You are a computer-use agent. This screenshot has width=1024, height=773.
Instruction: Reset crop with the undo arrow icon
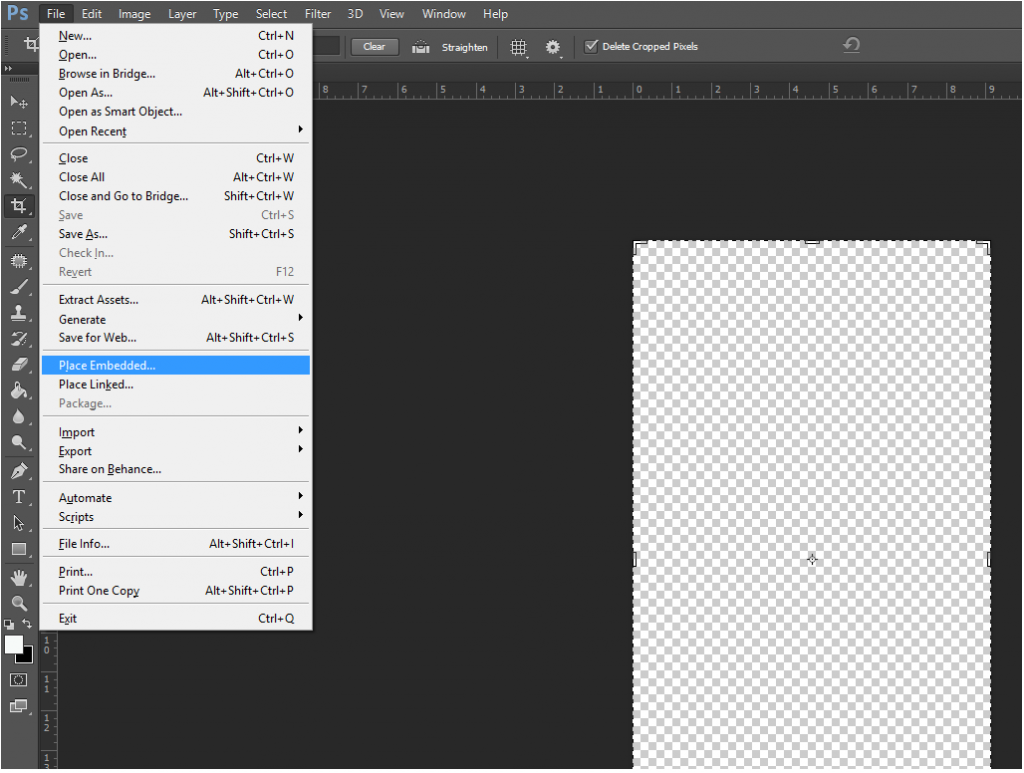tap(851, 46)
